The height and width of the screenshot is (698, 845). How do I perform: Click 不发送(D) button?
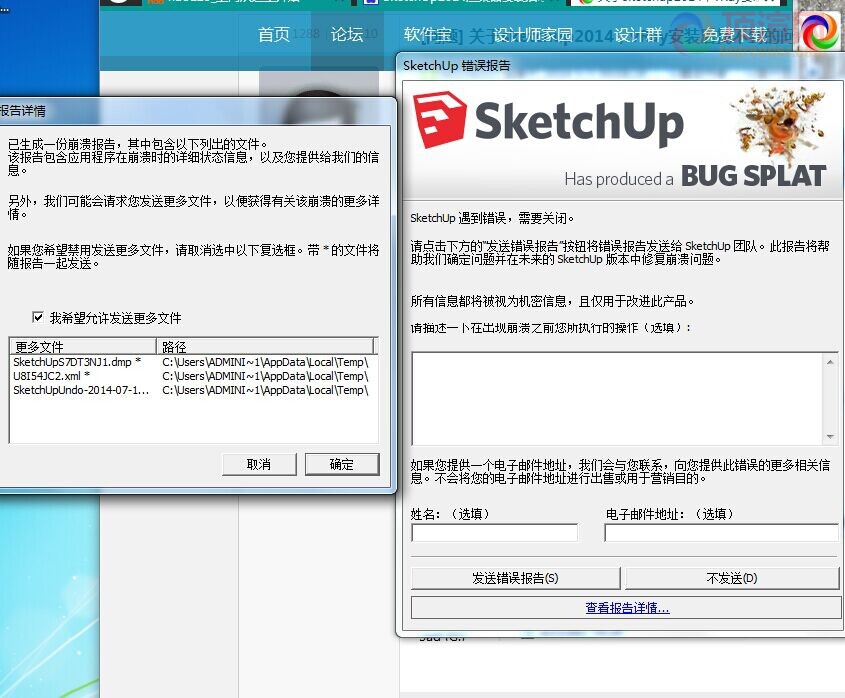point(731,578)
